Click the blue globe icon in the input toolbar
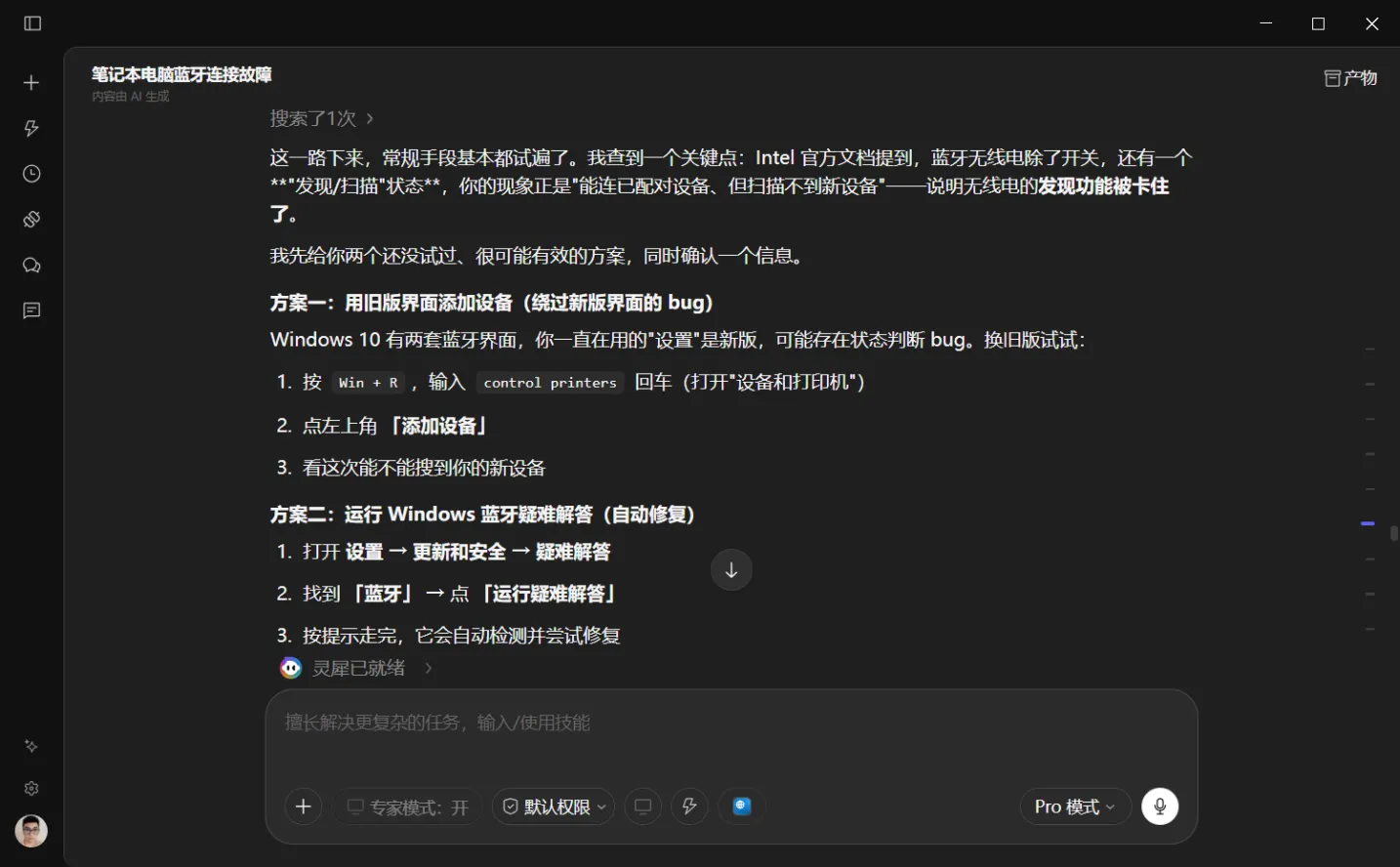The image size is (1400, 867). point(742,806)
